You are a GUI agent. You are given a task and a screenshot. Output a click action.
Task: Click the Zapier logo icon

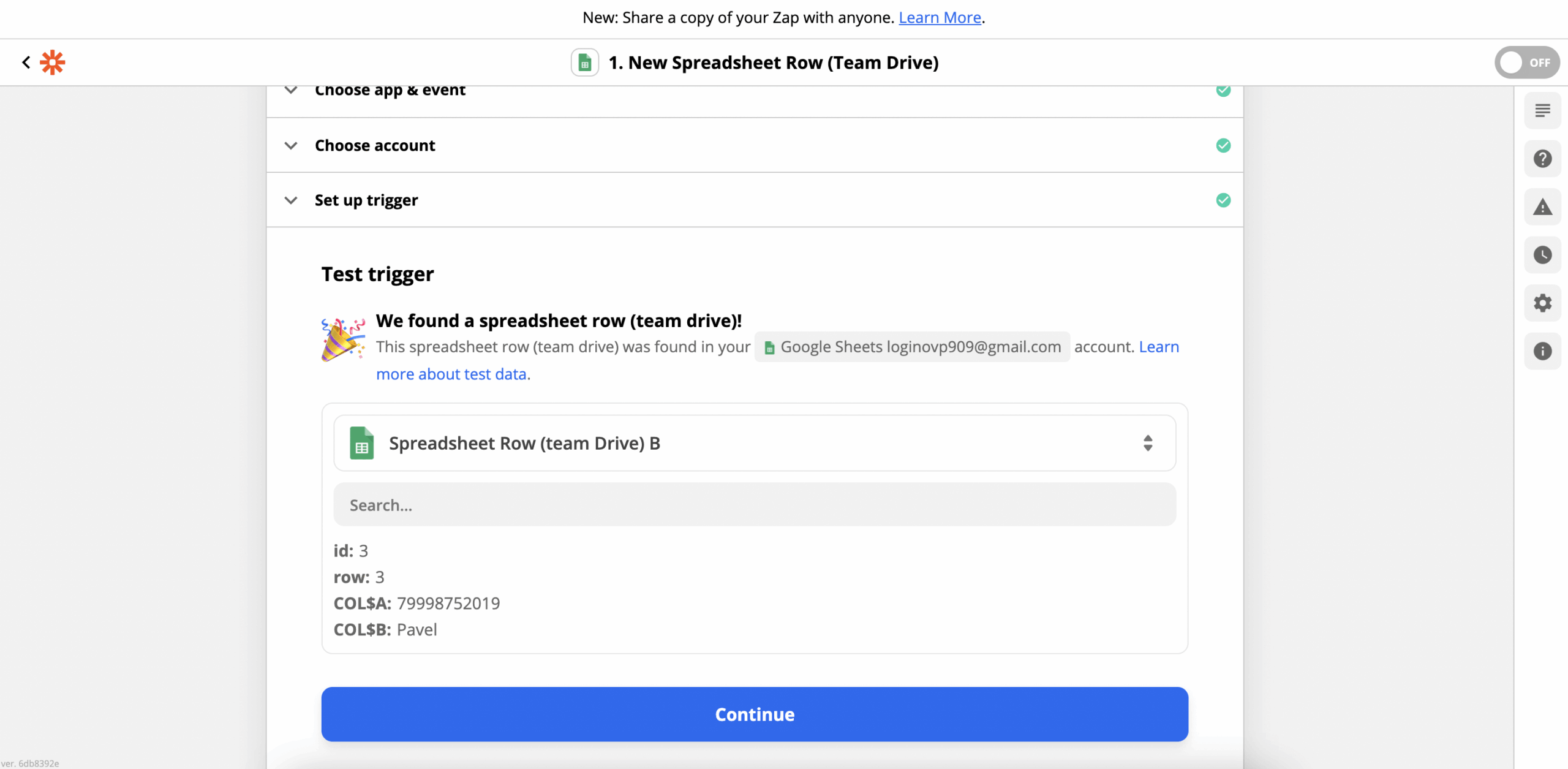(x=53, y=63)
